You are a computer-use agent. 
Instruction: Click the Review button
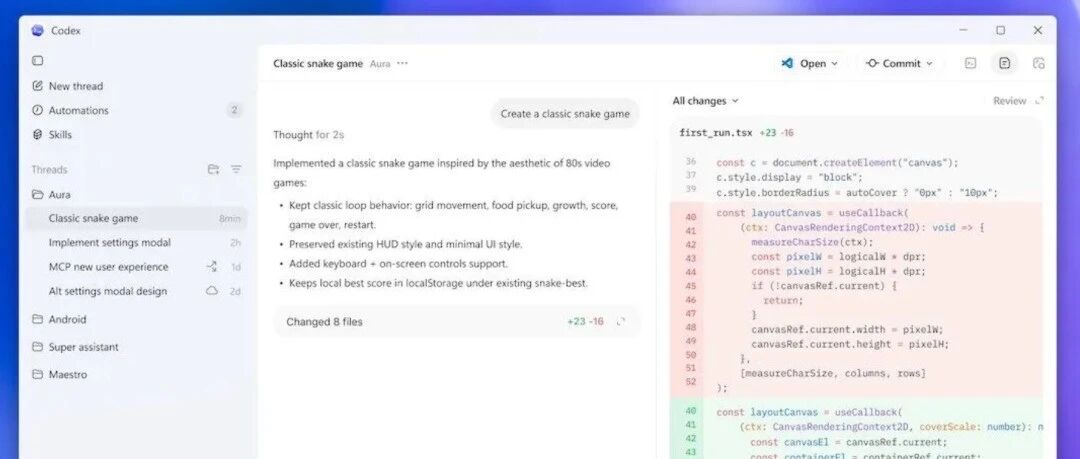(1009, 101)
